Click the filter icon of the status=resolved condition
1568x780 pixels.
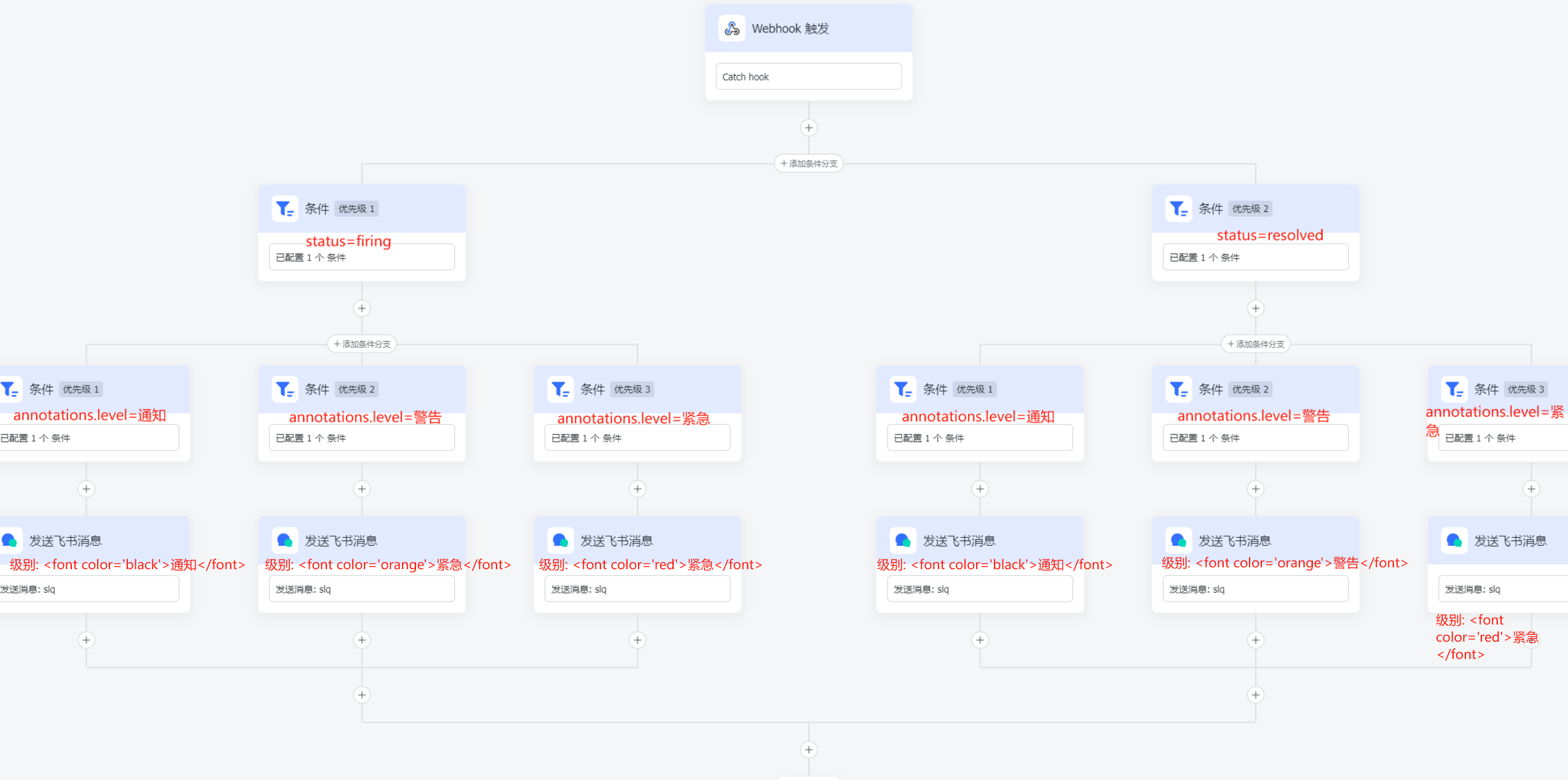click(1178, 209)
